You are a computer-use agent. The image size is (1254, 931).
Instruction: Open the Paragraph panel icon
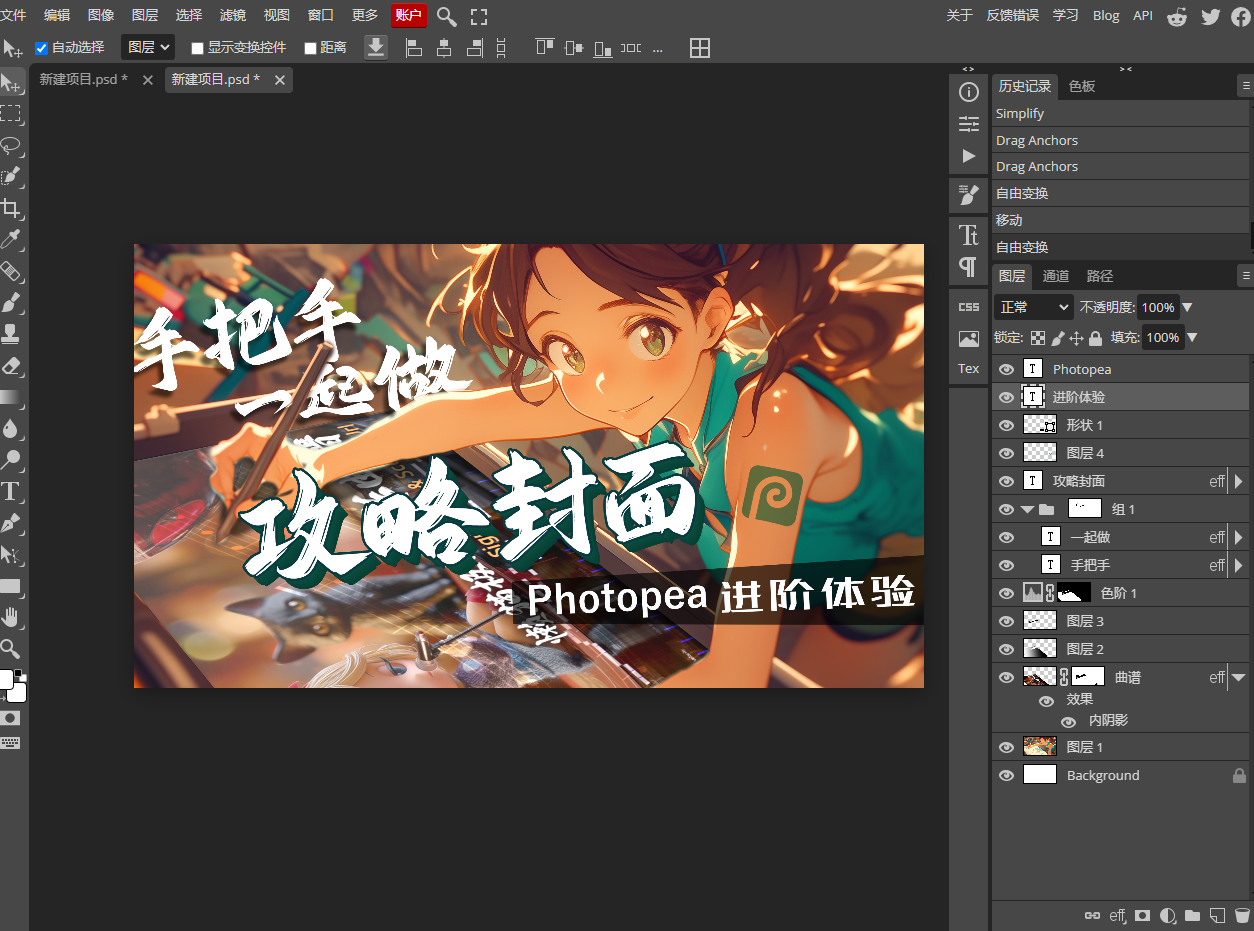[969, 267]
